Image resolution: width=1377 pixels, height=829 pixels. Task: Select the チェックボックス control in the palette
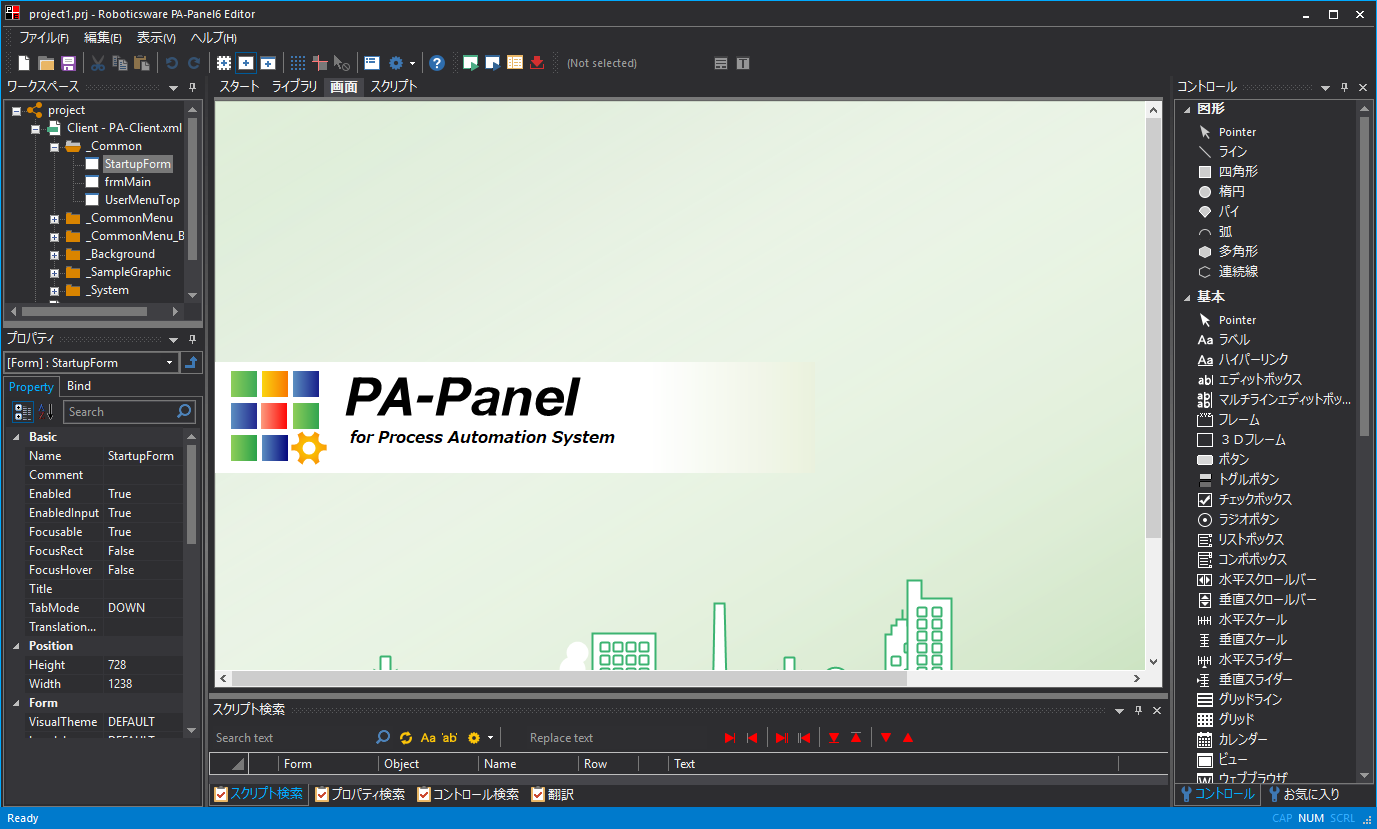tap(1244, 500)
